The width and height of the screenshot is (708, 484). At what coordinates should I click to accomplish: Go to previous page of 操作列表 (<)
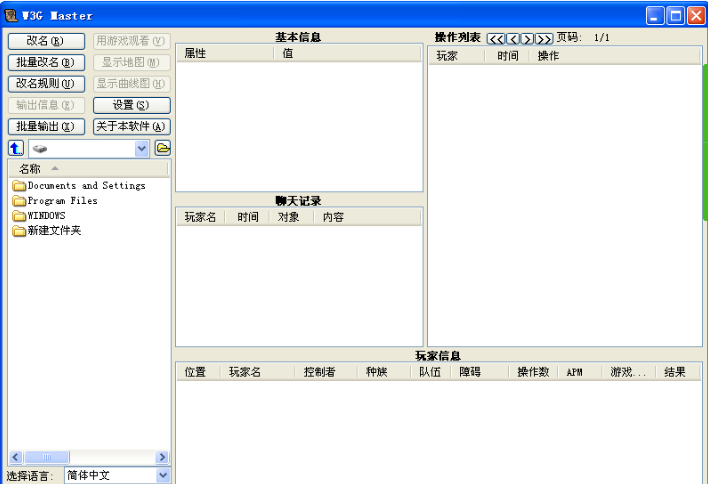click(513, 39)
